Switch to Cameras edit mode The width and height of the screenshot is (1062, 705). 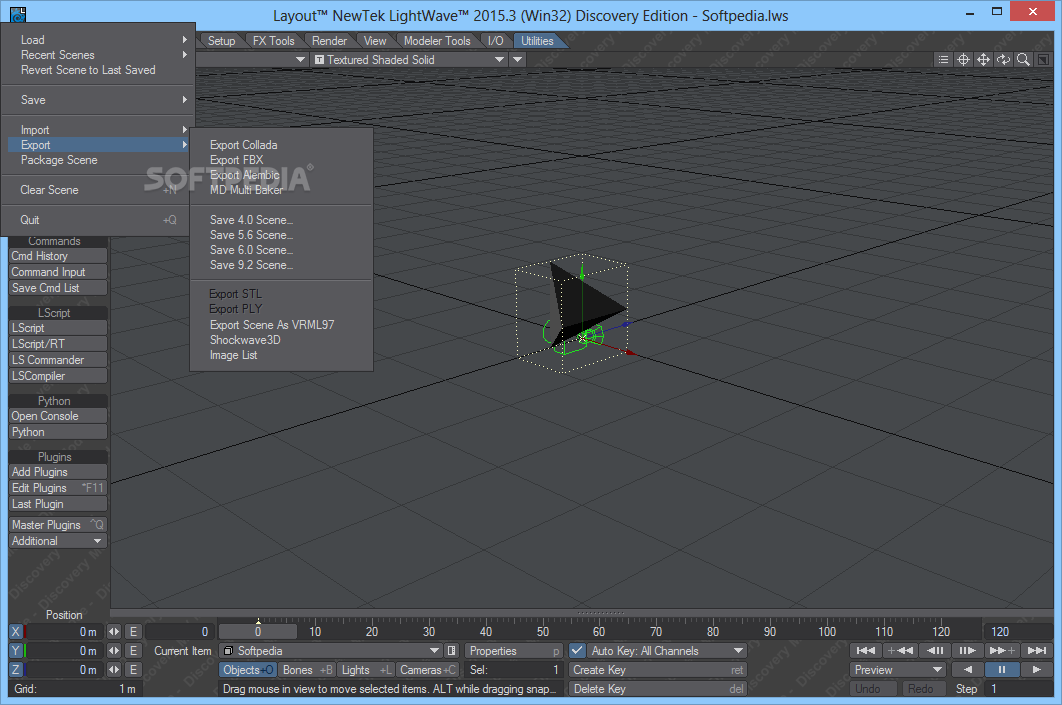(x=427, y=669)
